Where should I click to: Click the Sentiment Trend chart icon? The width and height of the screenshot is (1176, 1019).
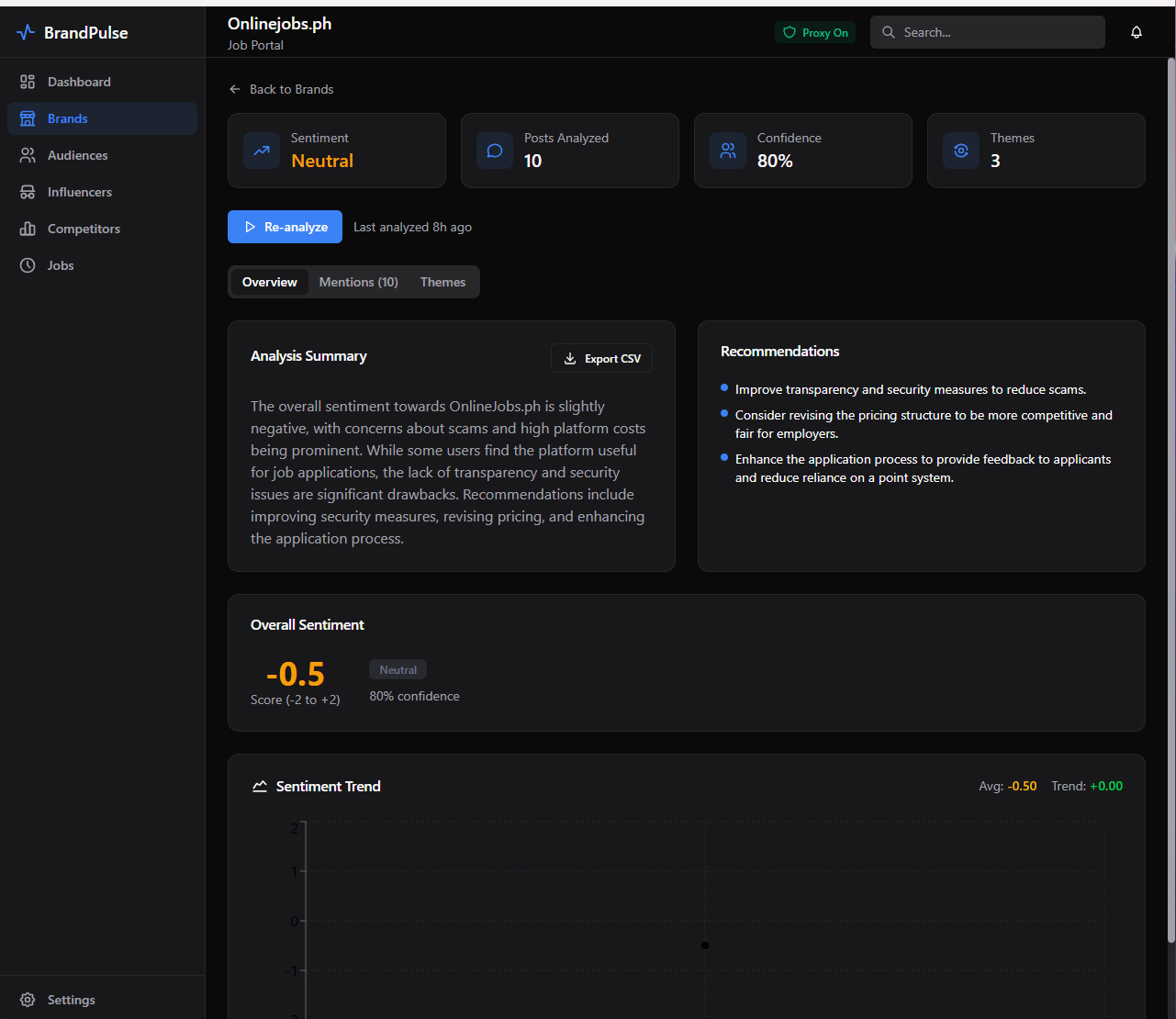[x=260, y=786]
